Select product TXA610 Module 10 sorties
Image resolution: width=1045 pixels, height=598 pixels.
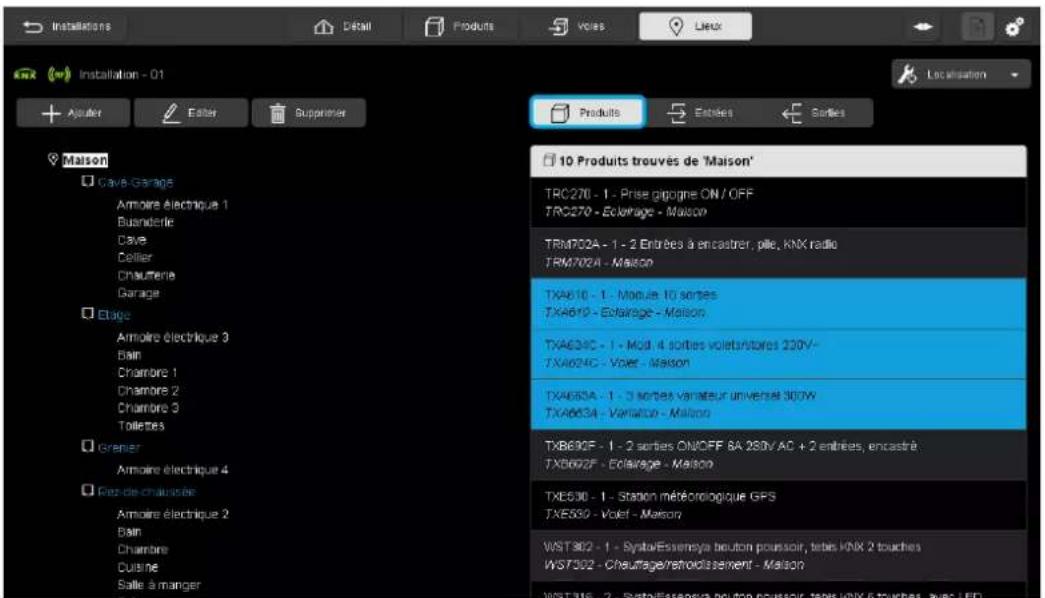(778, 304)
